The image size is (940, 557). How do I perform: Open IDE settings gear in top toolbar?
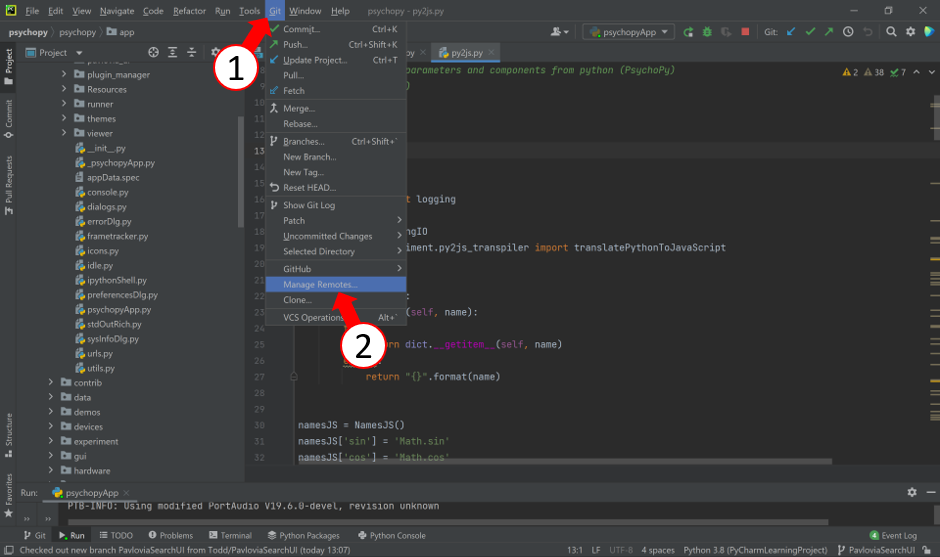tap(911, 32)
